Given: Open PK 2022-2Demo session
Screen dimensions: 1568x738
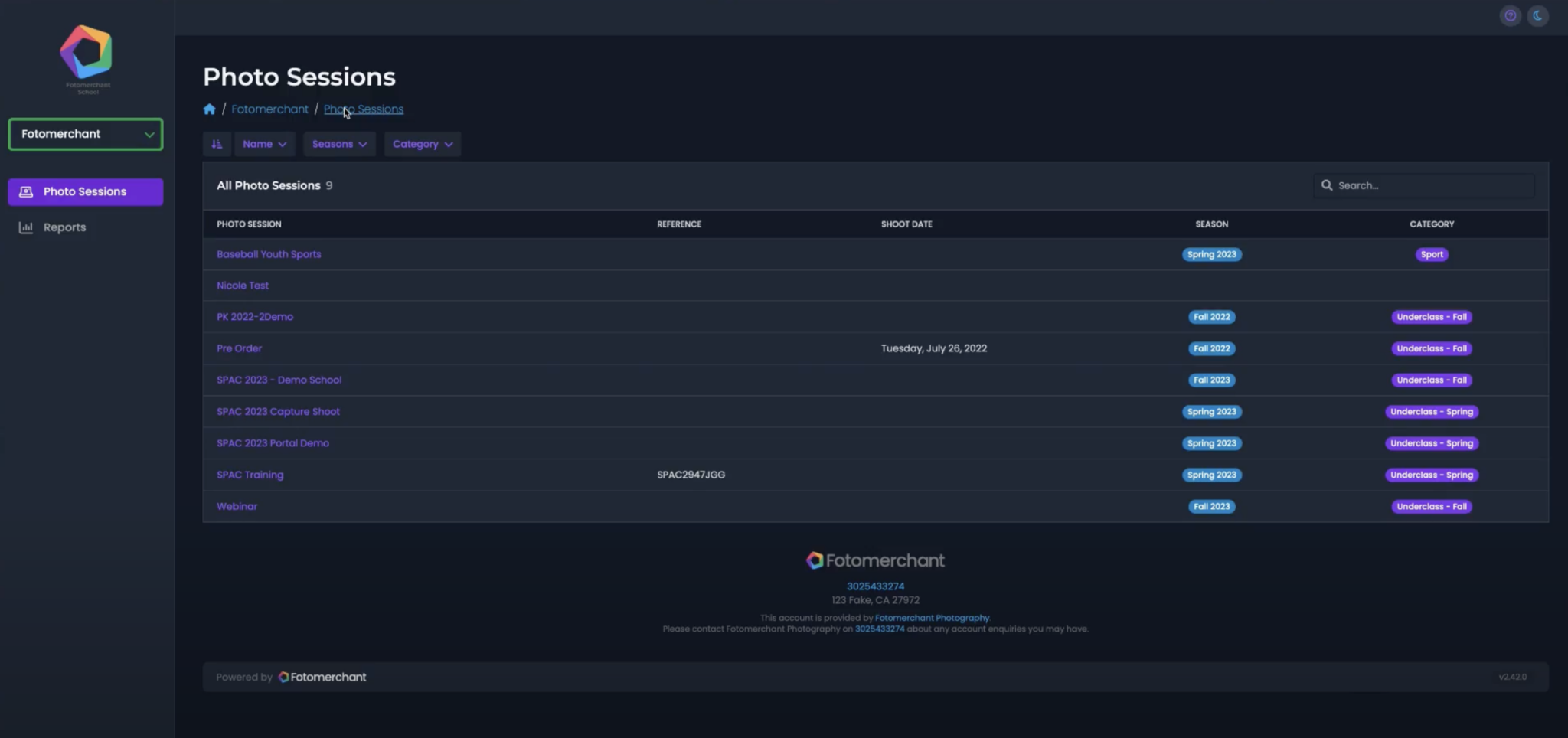Looking at the screenshot, I should coord(255,317).
